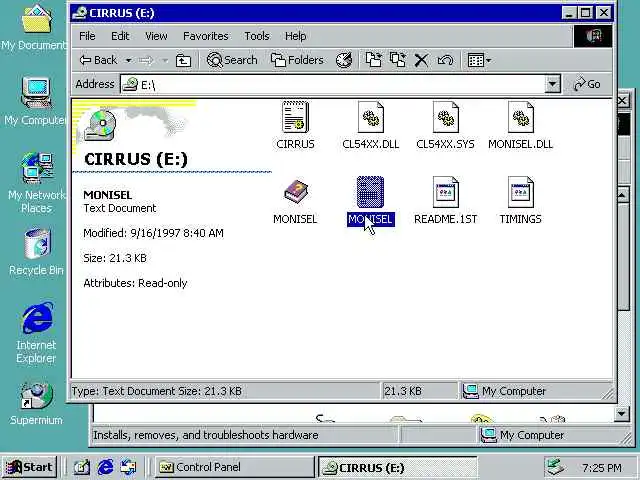Click the Delete X toolbar icon
This screenshot has height=480, width=640.
421,60
